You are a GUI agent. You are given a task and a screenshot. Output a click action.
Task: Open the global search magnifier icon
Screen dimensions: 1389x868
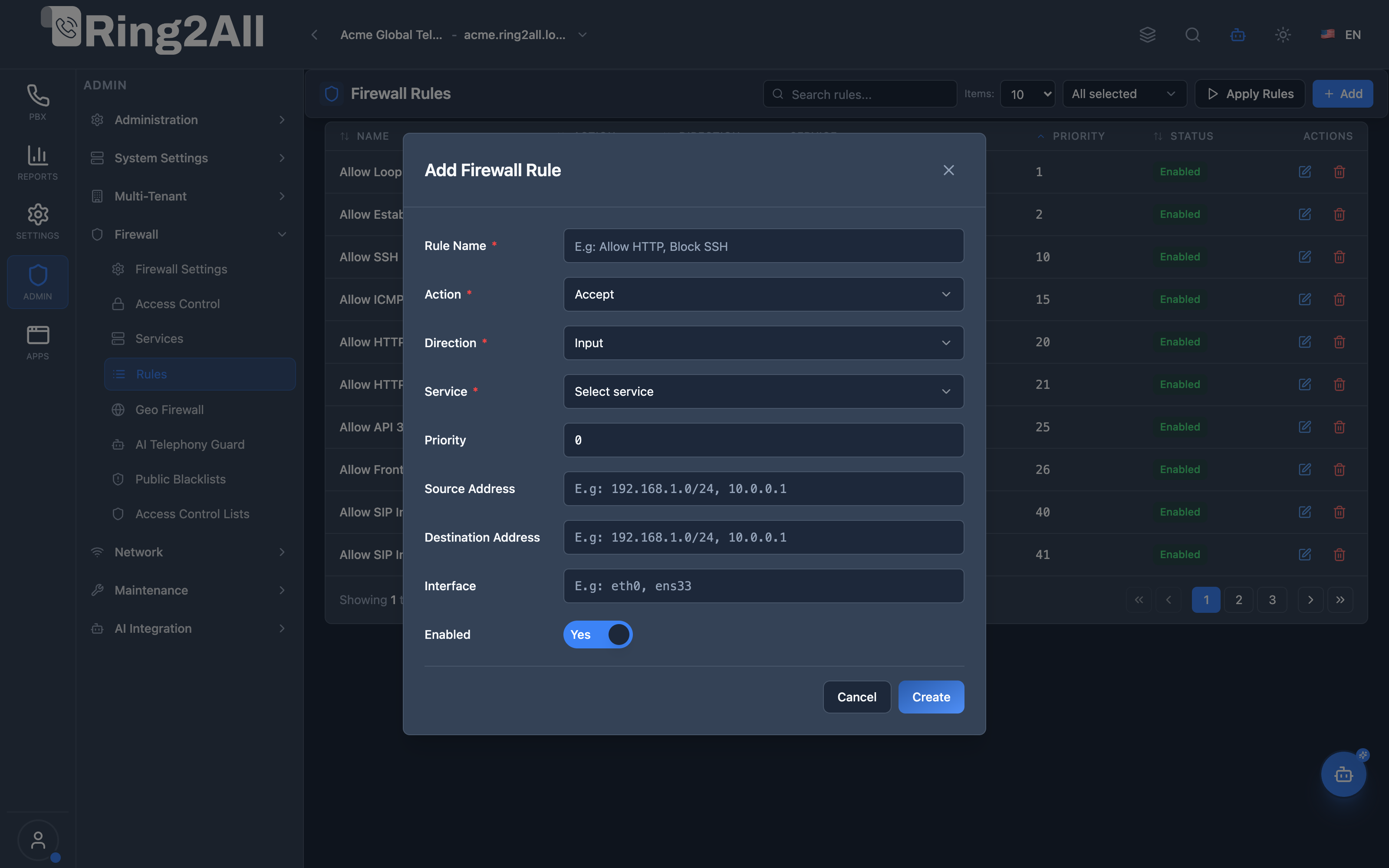pos(1193,35)
